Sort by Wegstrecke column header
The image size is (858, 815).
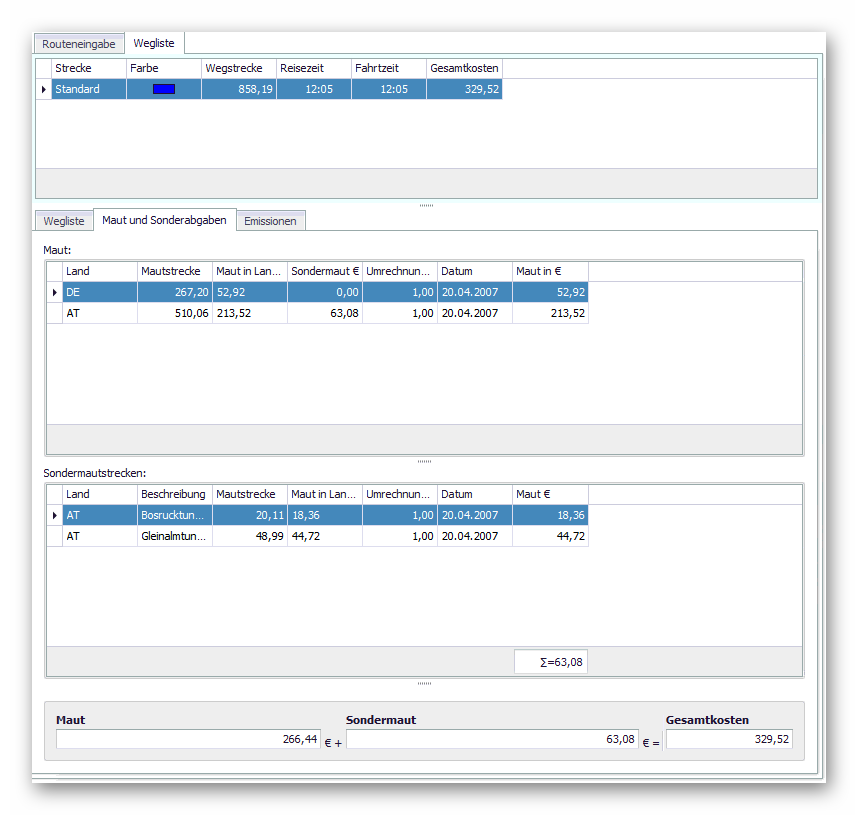pyautogui.click(x=238, y=68)
